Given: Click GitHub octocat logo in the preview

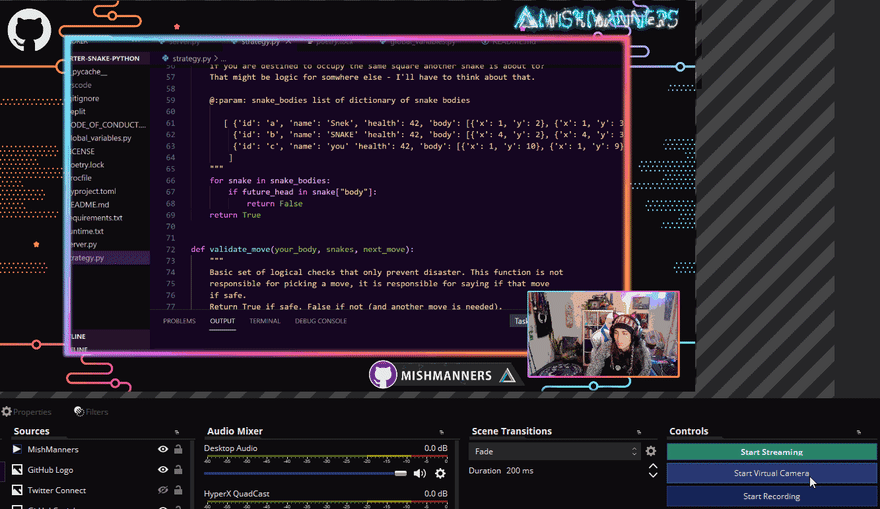Looking at the screenshot, I should click(x=29, y=30).
